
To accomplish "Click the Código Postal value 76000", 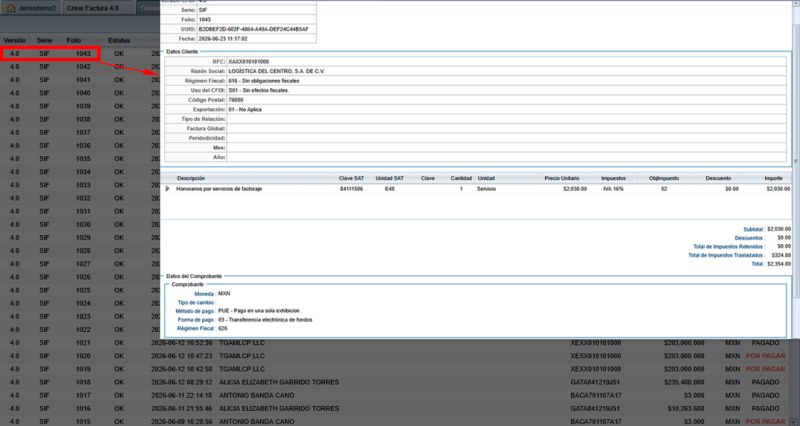I will [x=236, y=100].
